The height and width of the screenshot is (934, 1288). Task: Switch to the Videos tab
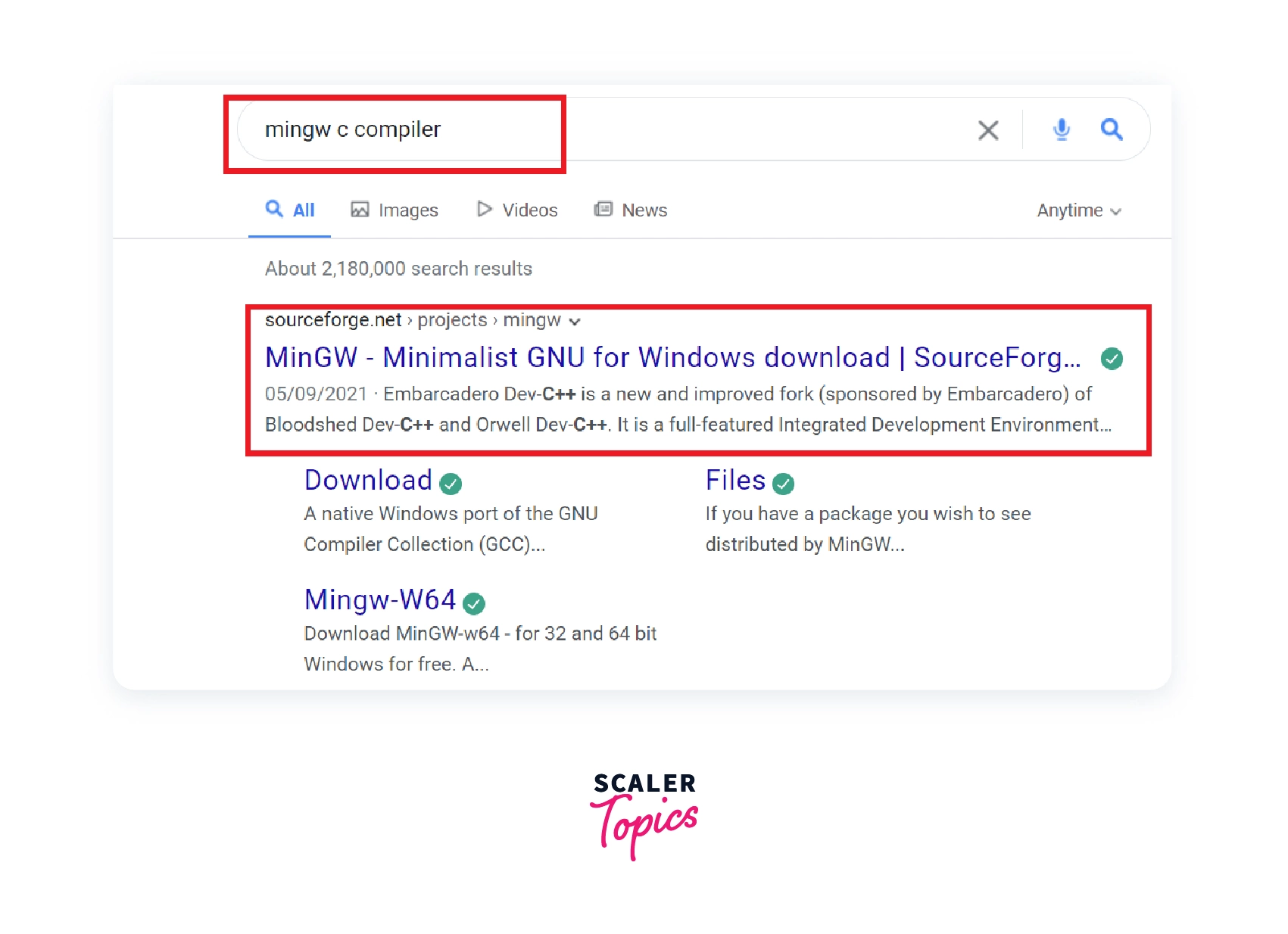click(529, 210)
